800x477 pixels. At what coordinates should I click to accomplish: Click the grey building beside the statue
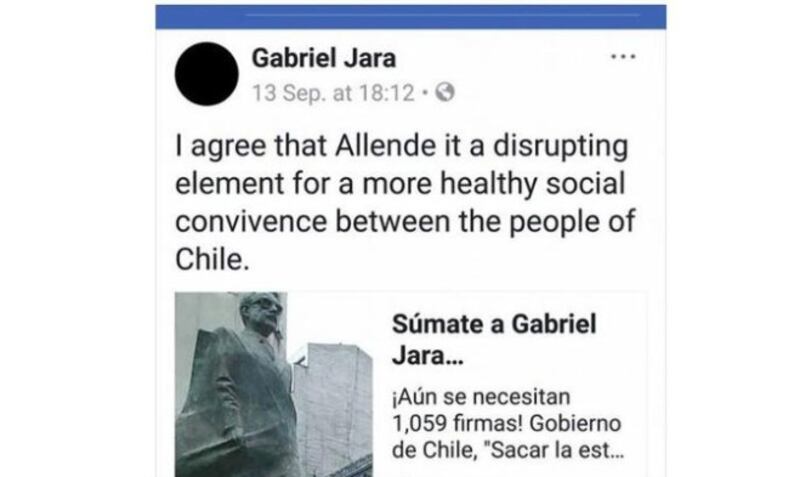coord(334,408)
